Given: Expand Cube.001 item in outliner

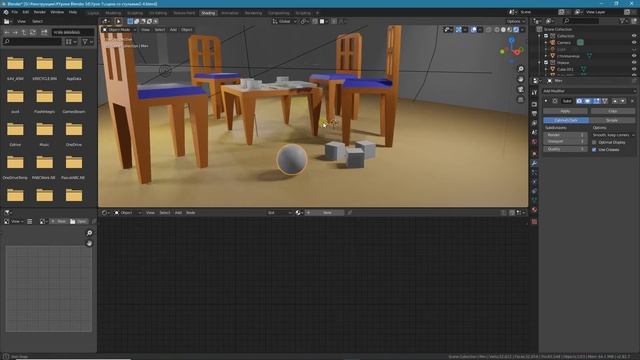Looking at the screenshot, I should (546, 69).
